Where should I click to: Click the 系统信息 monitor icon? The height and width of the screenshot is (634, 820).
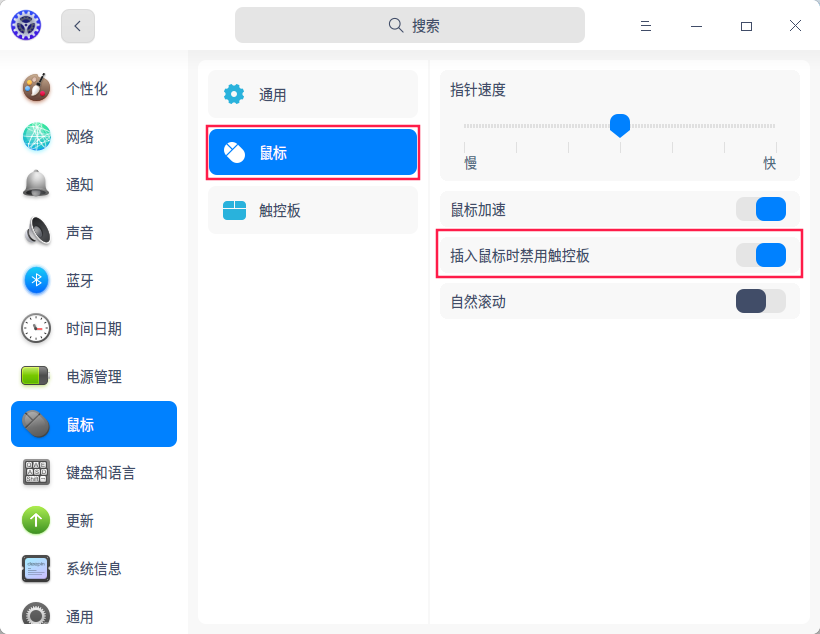click(x=36, y=569)
